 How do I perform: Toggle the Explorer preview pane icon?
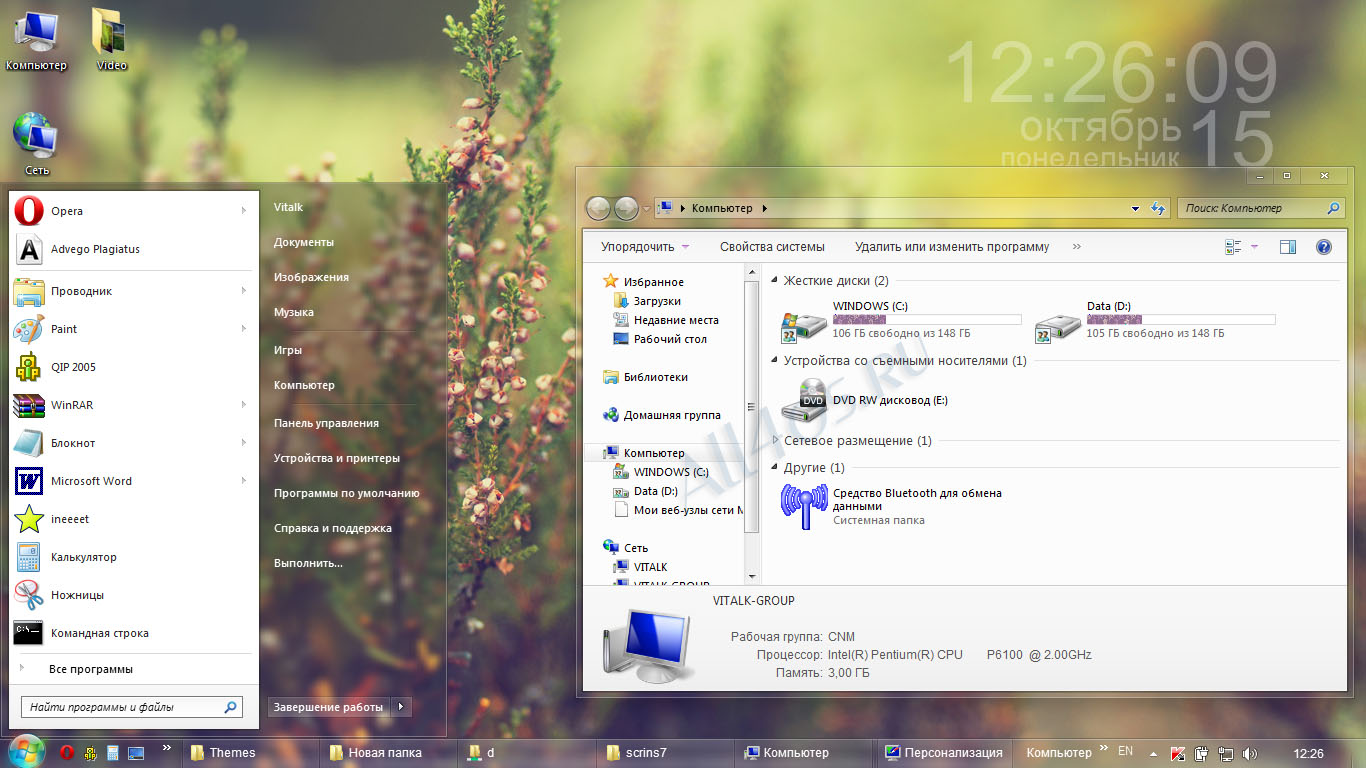point(1288,247)
